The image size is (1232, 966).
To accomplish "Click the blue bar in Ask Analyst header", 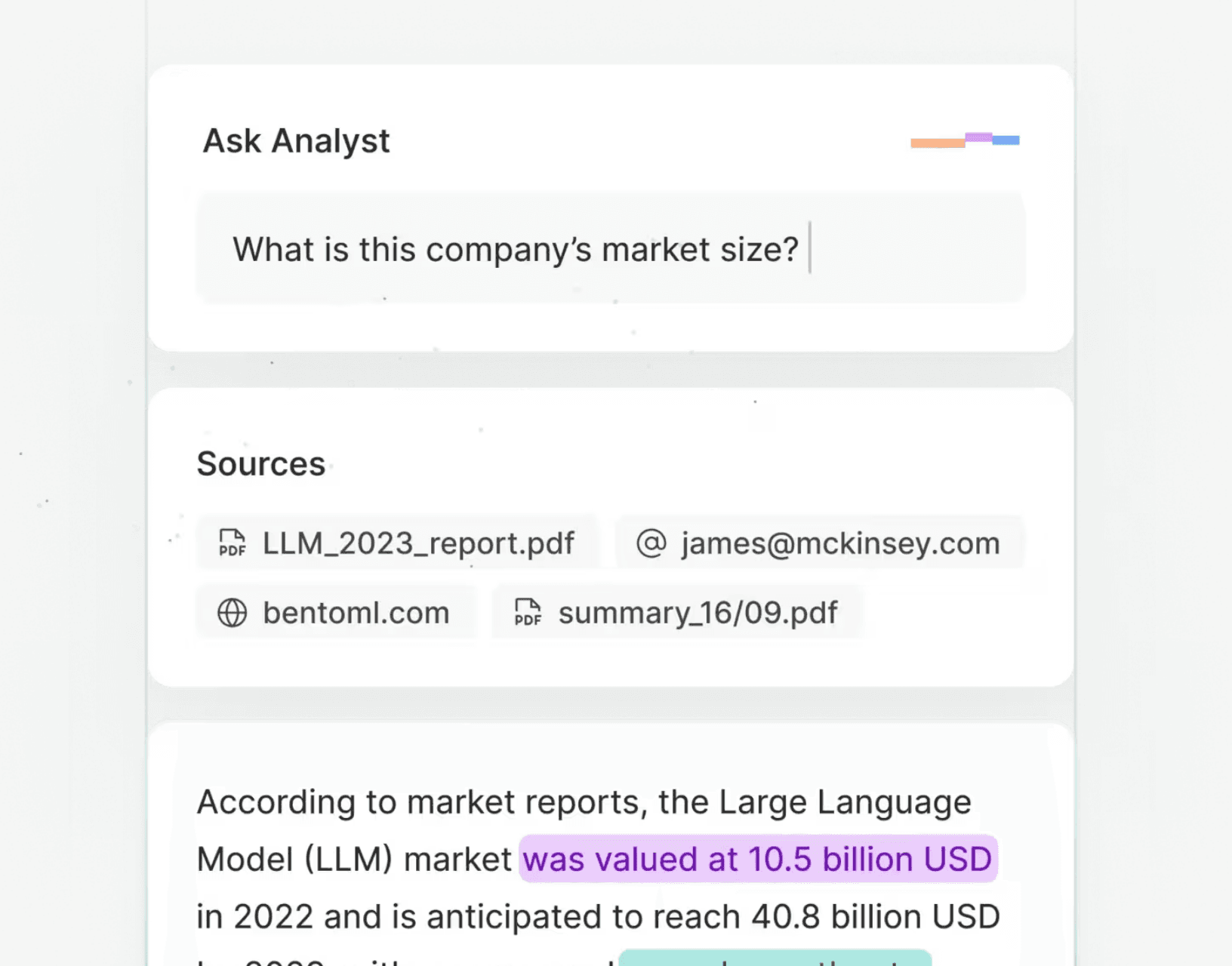I will coord(1006,140).
